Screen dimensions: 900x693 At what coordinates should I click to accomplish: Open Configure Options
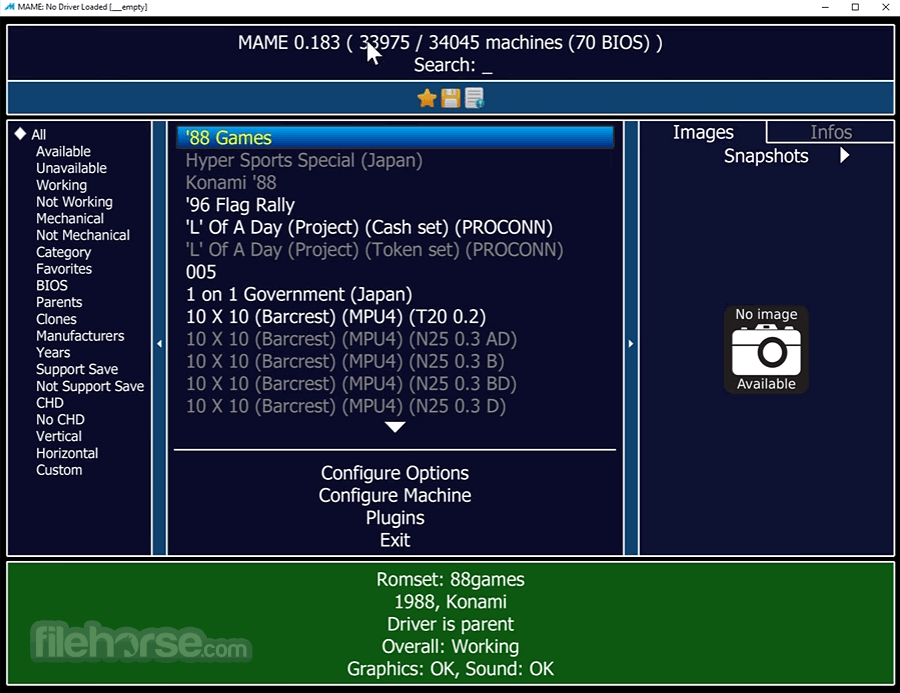click(394, 473)
